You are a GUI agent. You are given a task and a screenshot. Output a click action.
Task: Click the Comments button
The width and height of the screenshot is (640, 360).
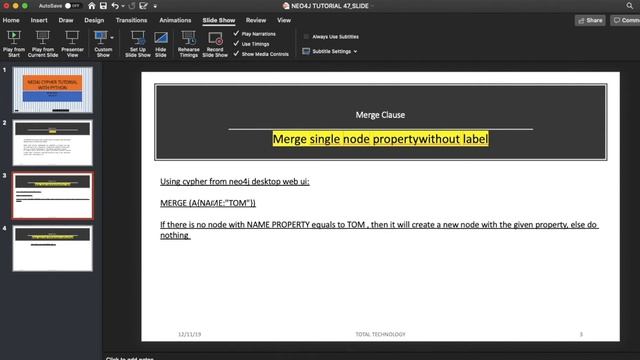tap(626, 20)
